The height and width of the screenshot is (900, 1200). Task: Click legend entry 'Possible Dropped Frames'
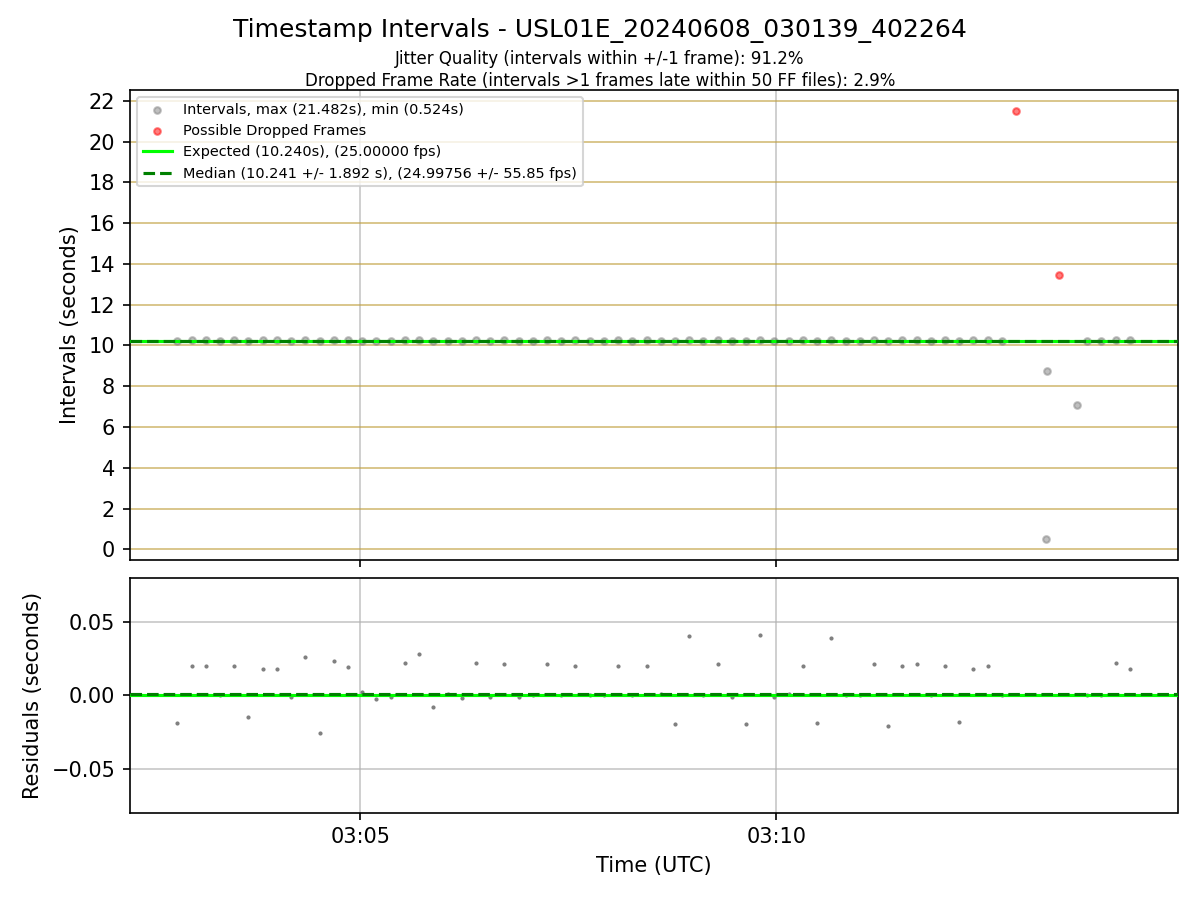tap(274, 130)
